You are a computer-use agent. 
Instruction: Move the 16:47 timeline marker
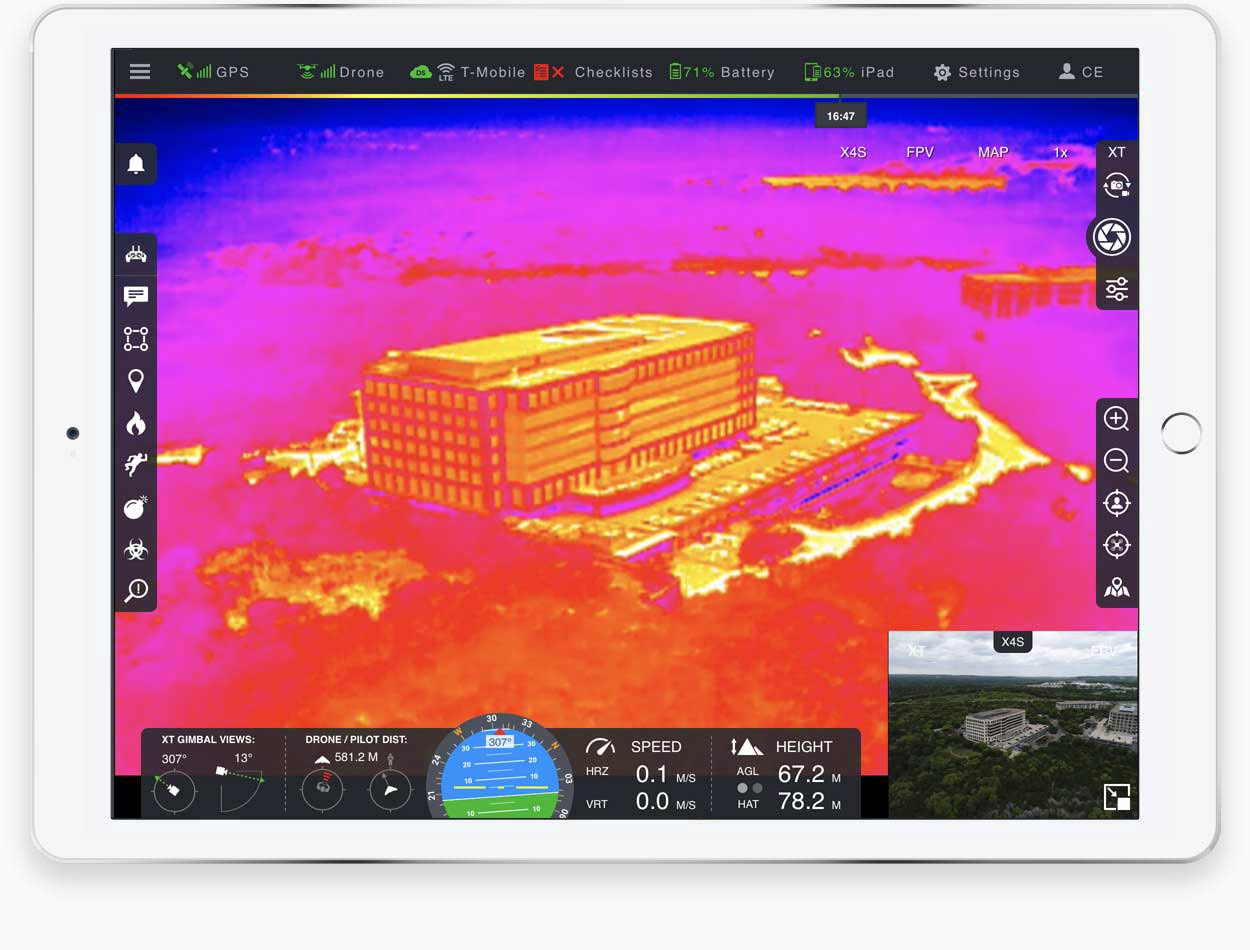pos(840,115)
